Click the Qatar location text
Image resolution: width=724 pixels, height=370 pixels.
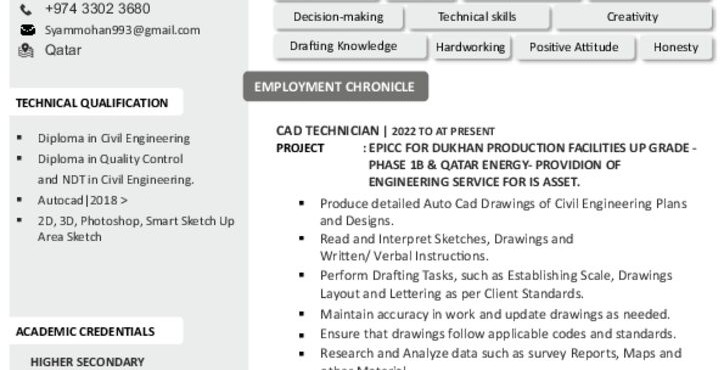pos(63,50)
